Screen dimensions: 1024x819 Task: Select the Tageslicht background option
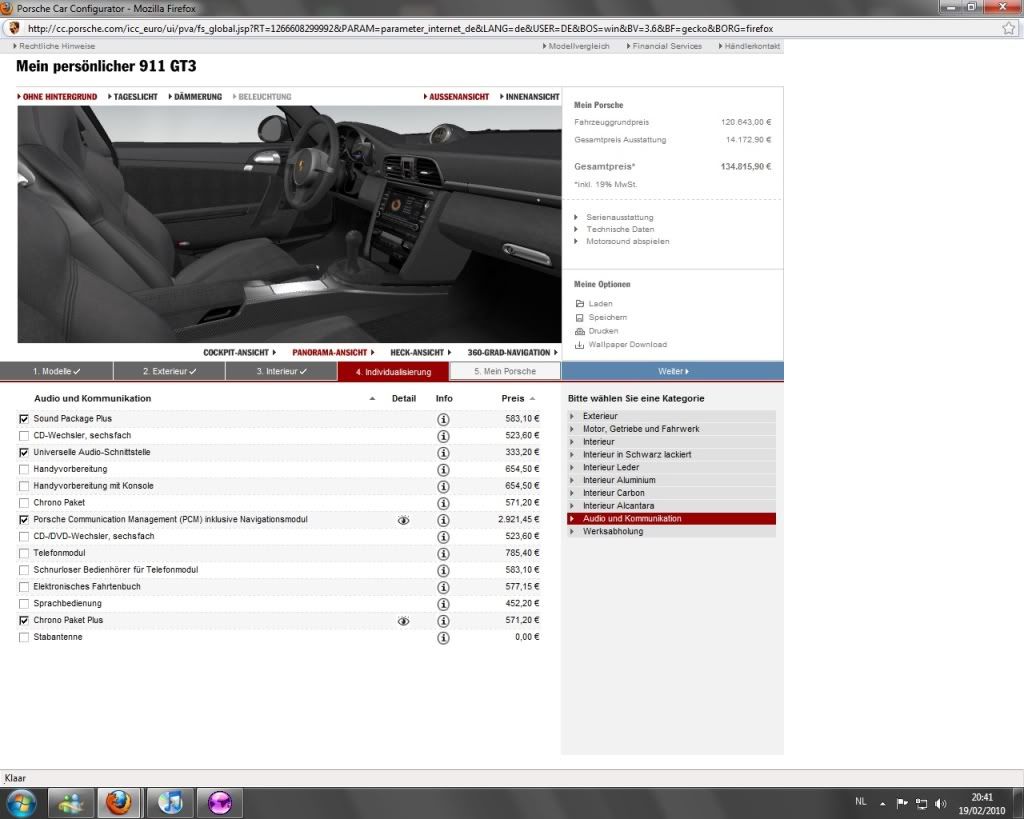click(133, 97)
